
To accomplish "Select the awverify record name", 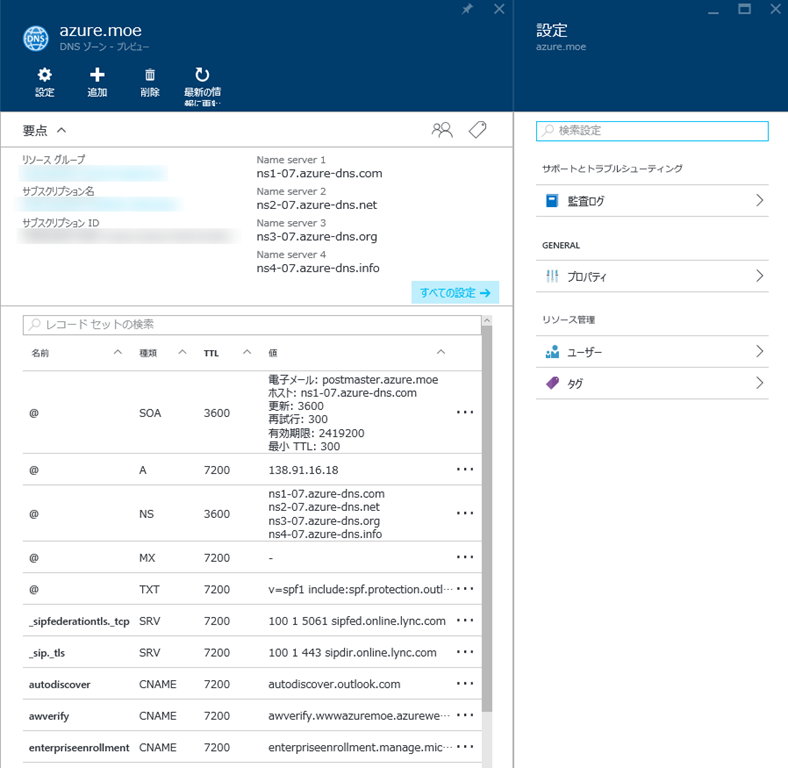I will (x=49, y=716).
